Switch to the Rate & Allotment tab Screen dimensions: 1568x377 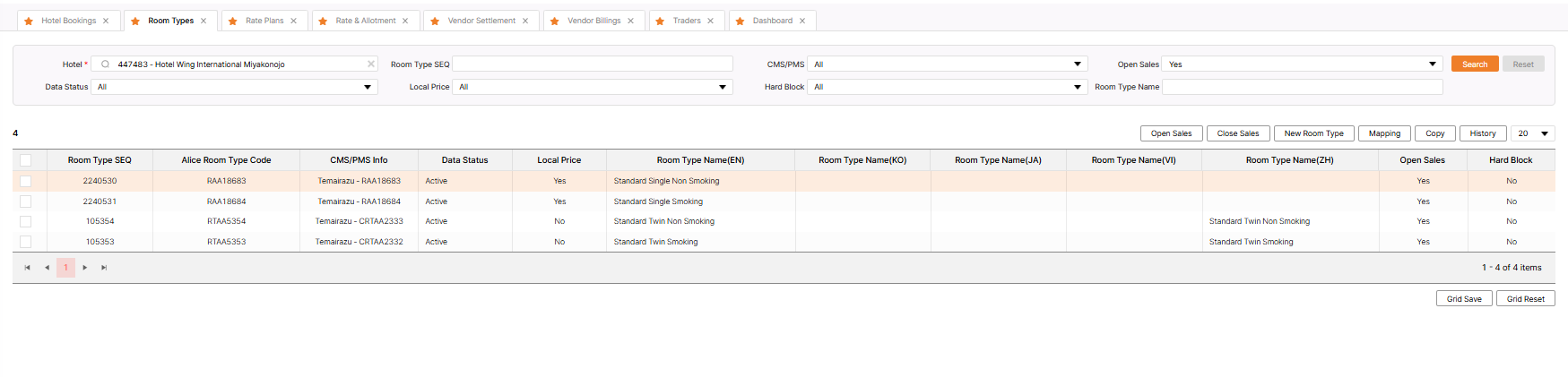point(366,21)
